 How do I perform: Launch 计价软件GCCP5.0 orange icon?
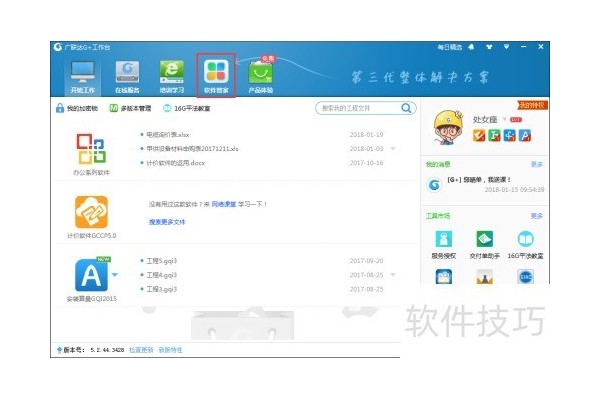[x=91, y=212]
